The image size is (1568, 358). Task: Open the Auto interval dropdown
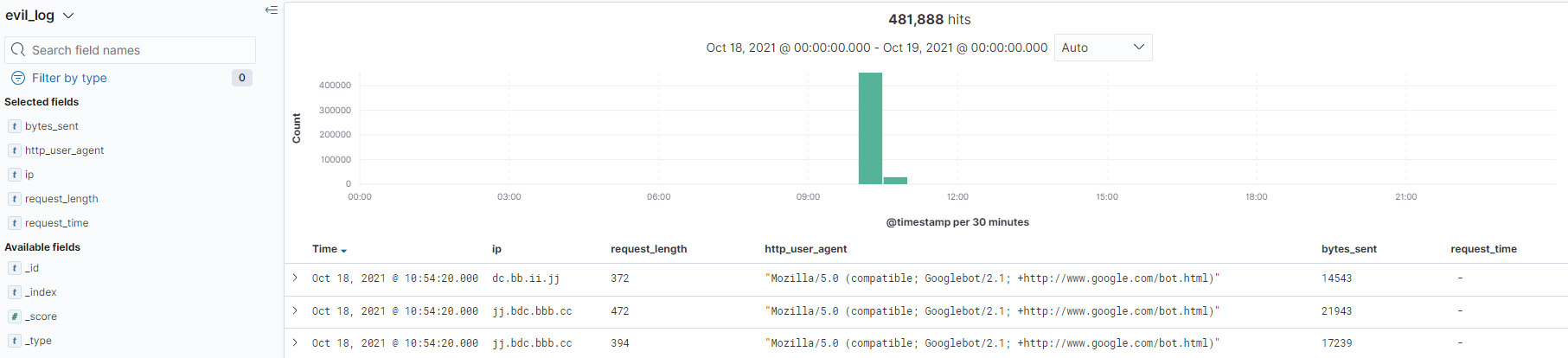(1103, 48)
